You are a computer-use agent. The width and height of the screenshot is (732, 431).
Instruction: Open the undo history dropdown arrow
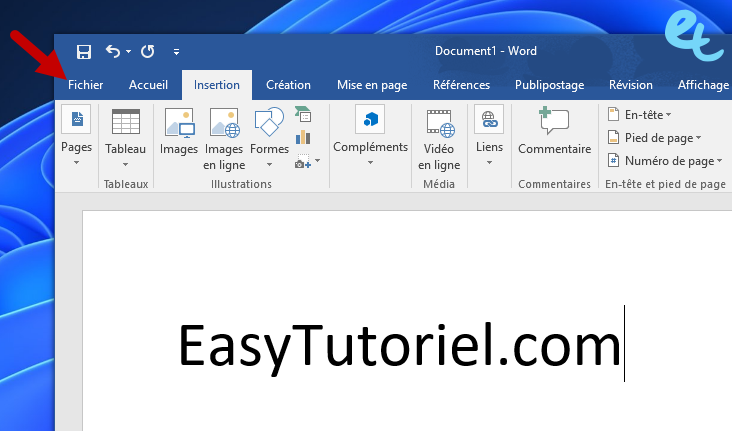point(128,51)
